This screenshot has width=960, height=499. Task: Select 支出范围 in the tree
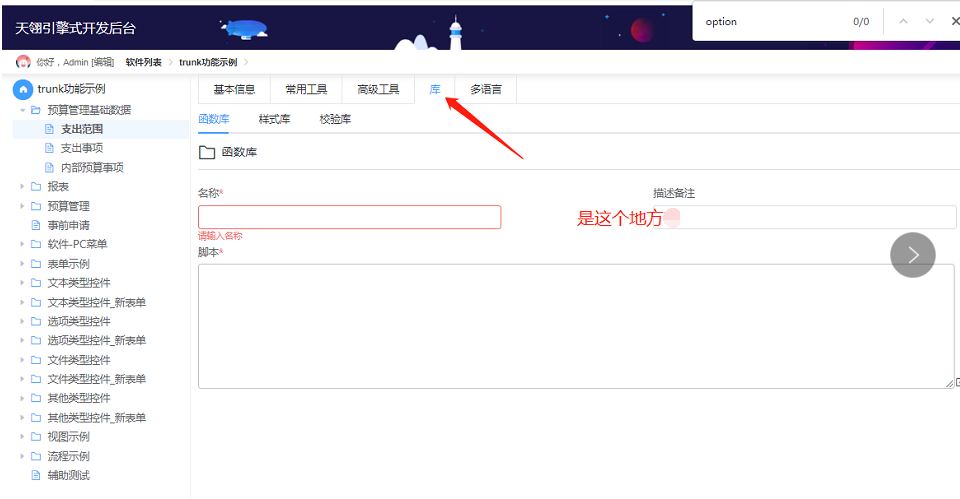coord(81,129)
